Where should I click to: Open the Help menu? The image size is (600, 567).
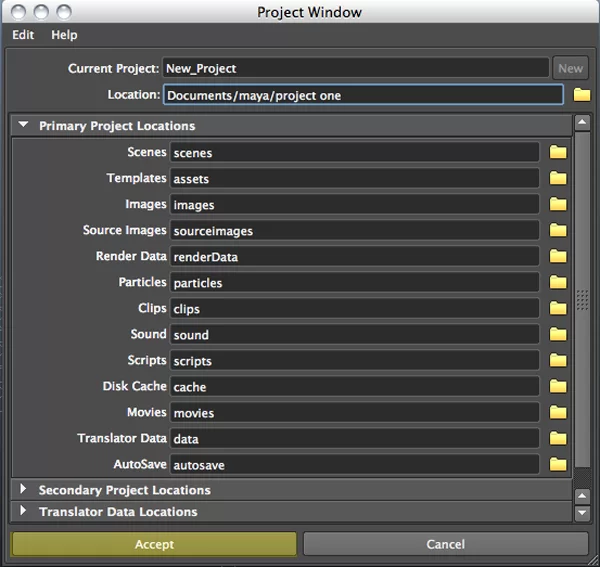pos(64,35)
